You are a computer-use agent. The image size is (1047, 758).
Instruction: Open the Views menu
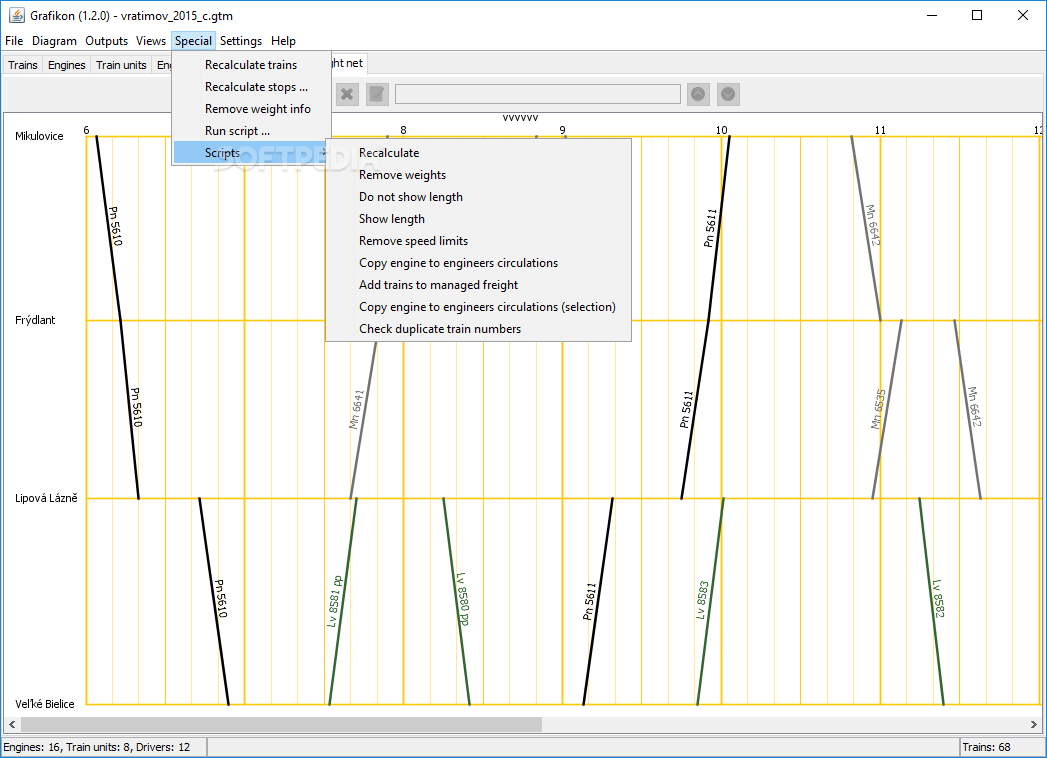151,41
